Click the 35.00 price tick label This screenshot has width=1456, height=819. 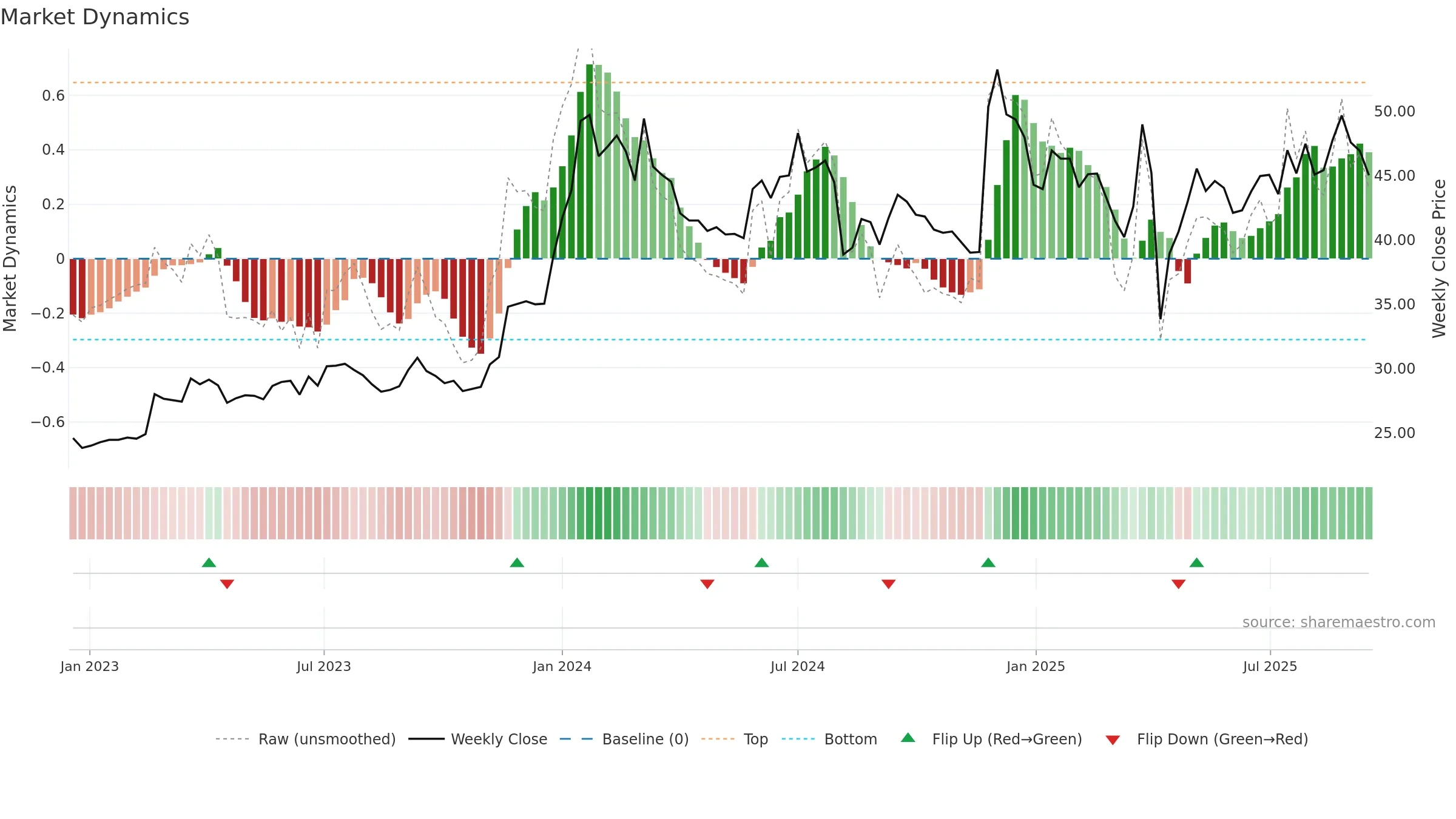click(x=1394, y=305)
